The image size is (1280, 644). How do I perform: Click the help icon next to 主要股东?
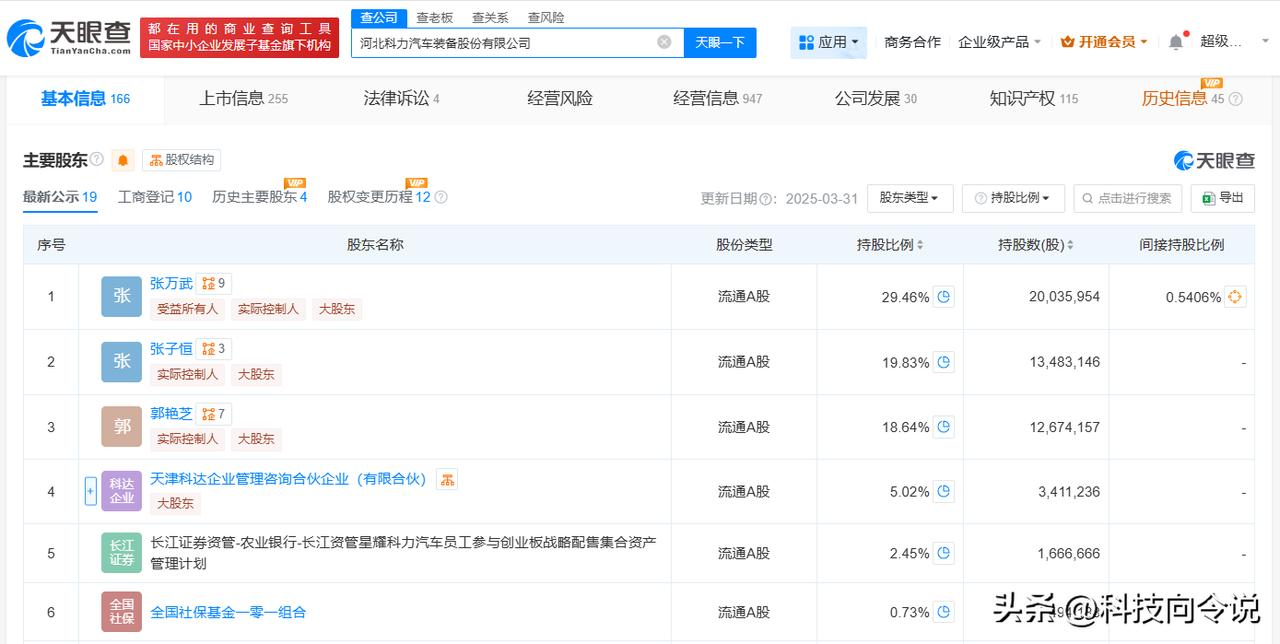point(97,159)
